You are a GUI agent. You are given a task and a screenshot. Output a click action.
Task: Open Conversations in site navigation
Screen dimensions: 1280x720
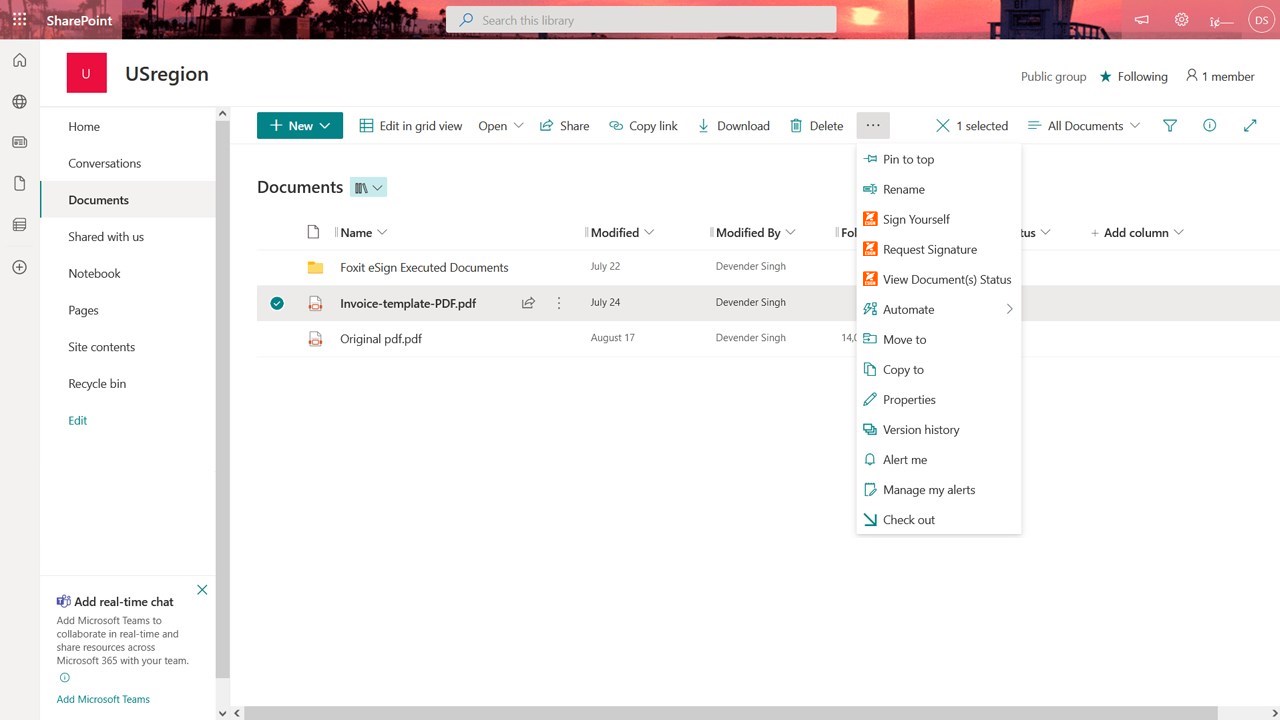coord(105,163)
